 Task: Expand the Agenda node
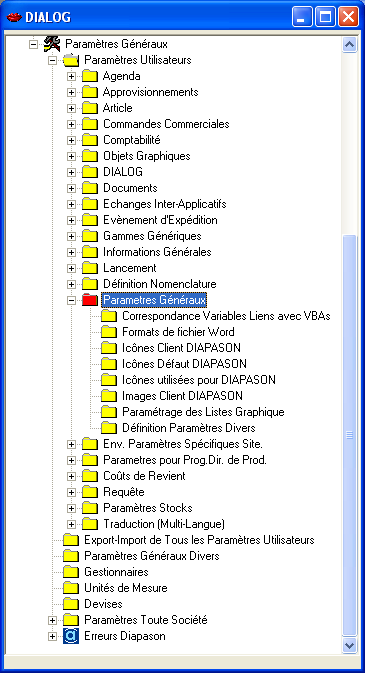tap(71, 77)
